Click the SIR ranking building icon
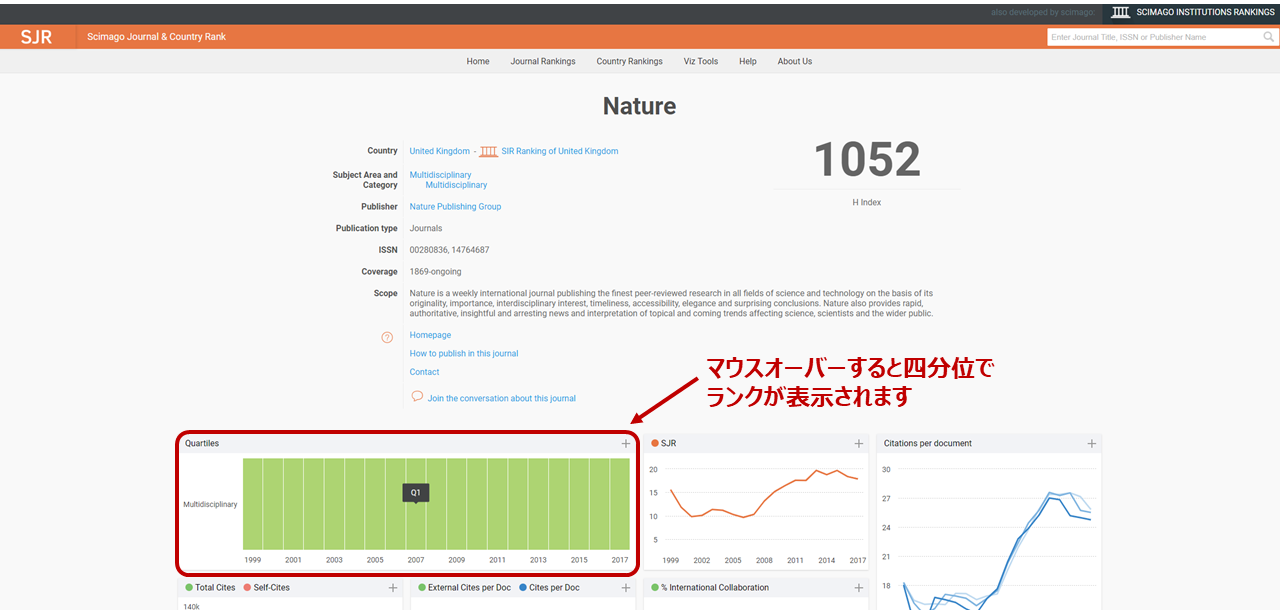The width and height of the screenshot is (1280, 612). [x=488, y=151]
